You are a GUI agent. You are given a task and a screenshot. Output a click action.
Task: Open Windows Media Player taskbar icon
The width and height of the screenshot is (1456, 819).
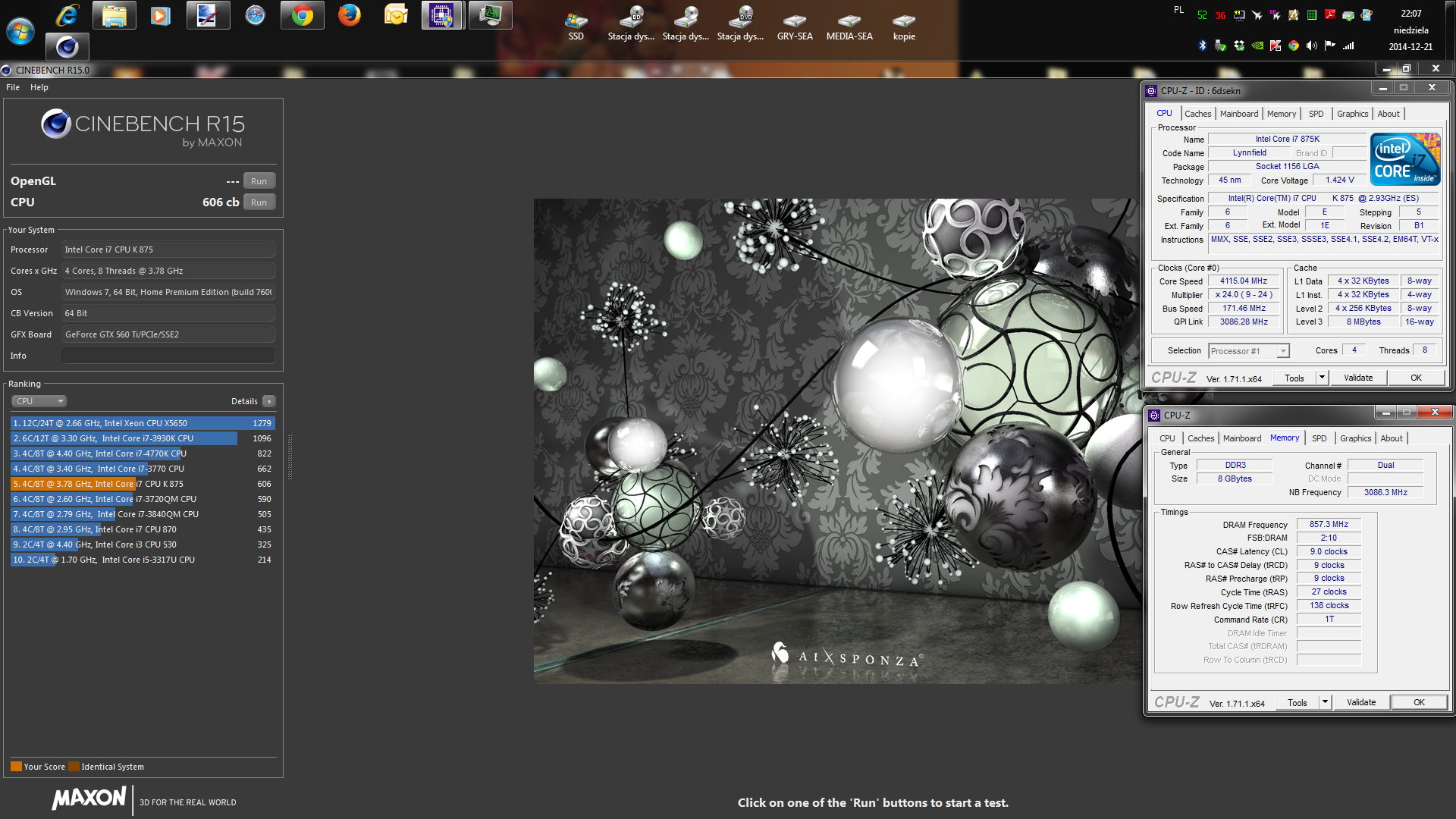click(161, 15)
